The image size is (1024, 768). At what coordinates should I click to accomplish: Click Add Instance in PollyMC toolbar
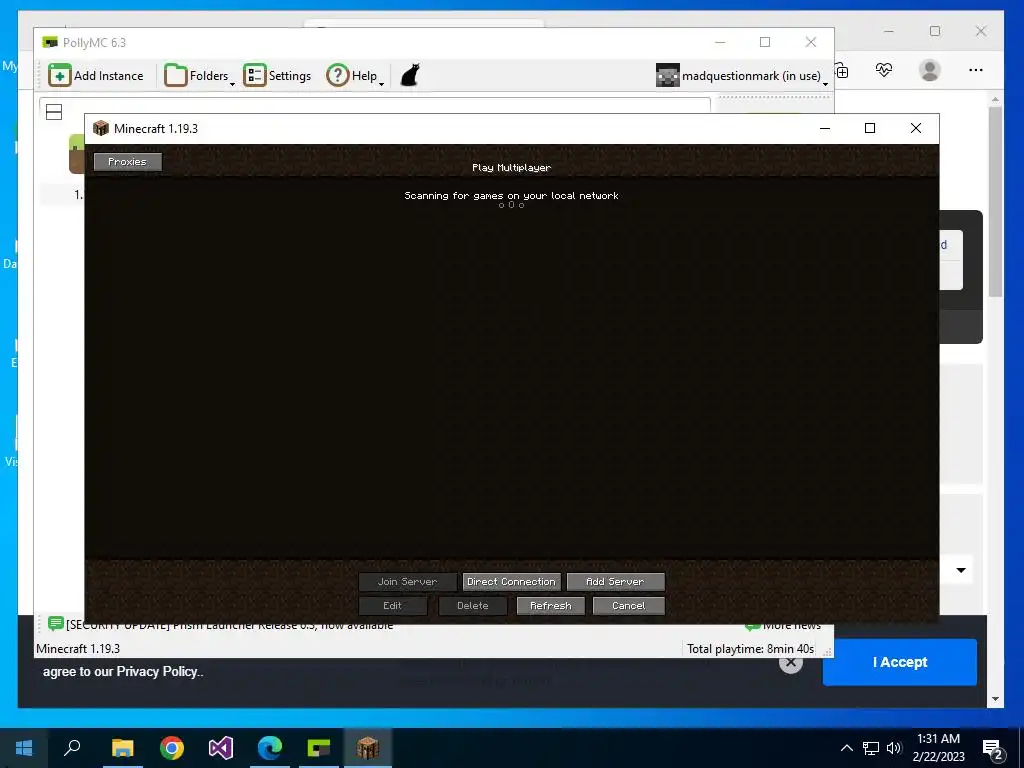click(x=96, y=76)
